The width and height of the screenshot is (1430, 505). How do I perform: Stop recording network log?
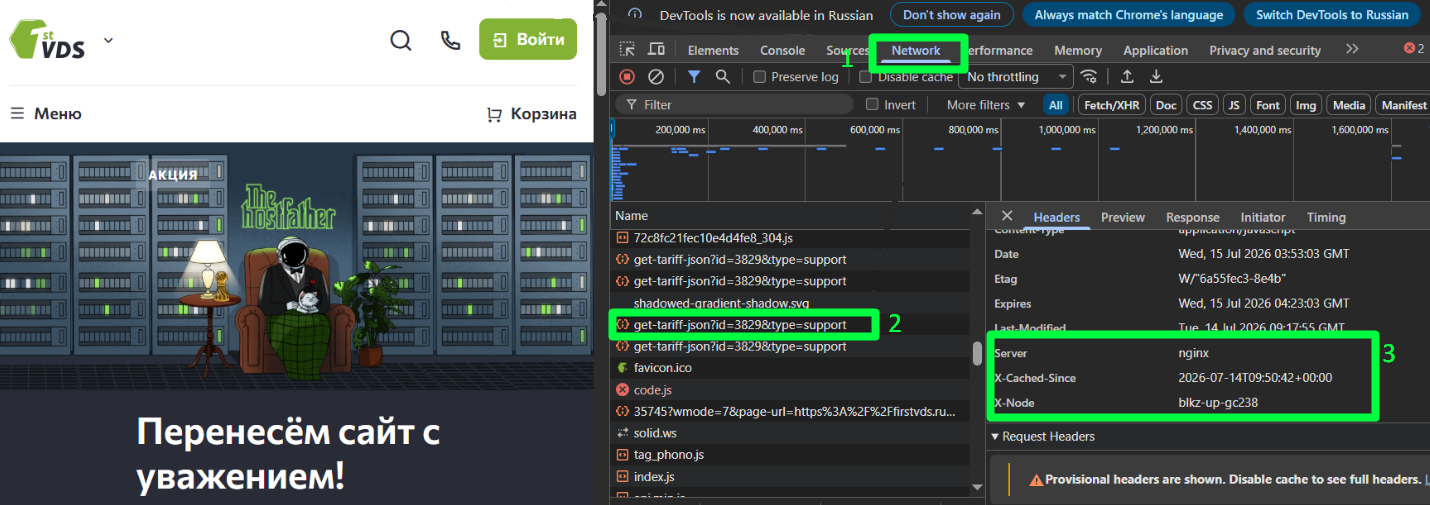pos(627,76)
